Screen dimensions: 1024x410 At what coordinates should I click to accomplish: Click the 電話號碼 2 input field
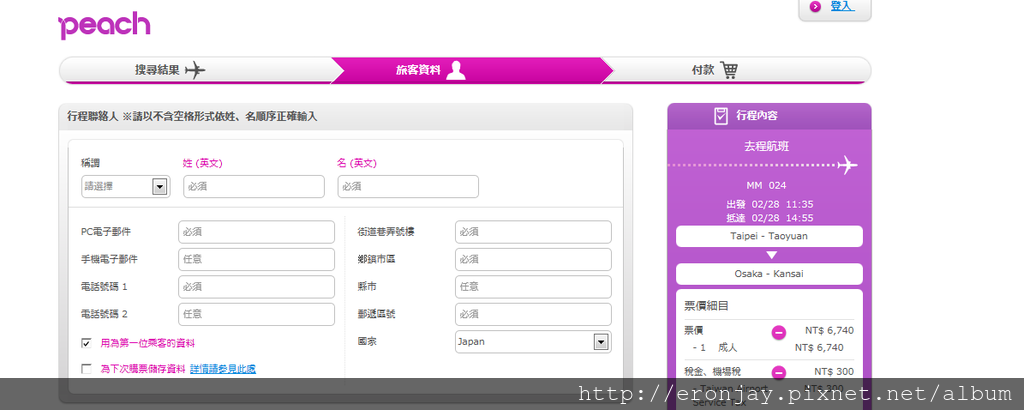click(x=257, y=314)
